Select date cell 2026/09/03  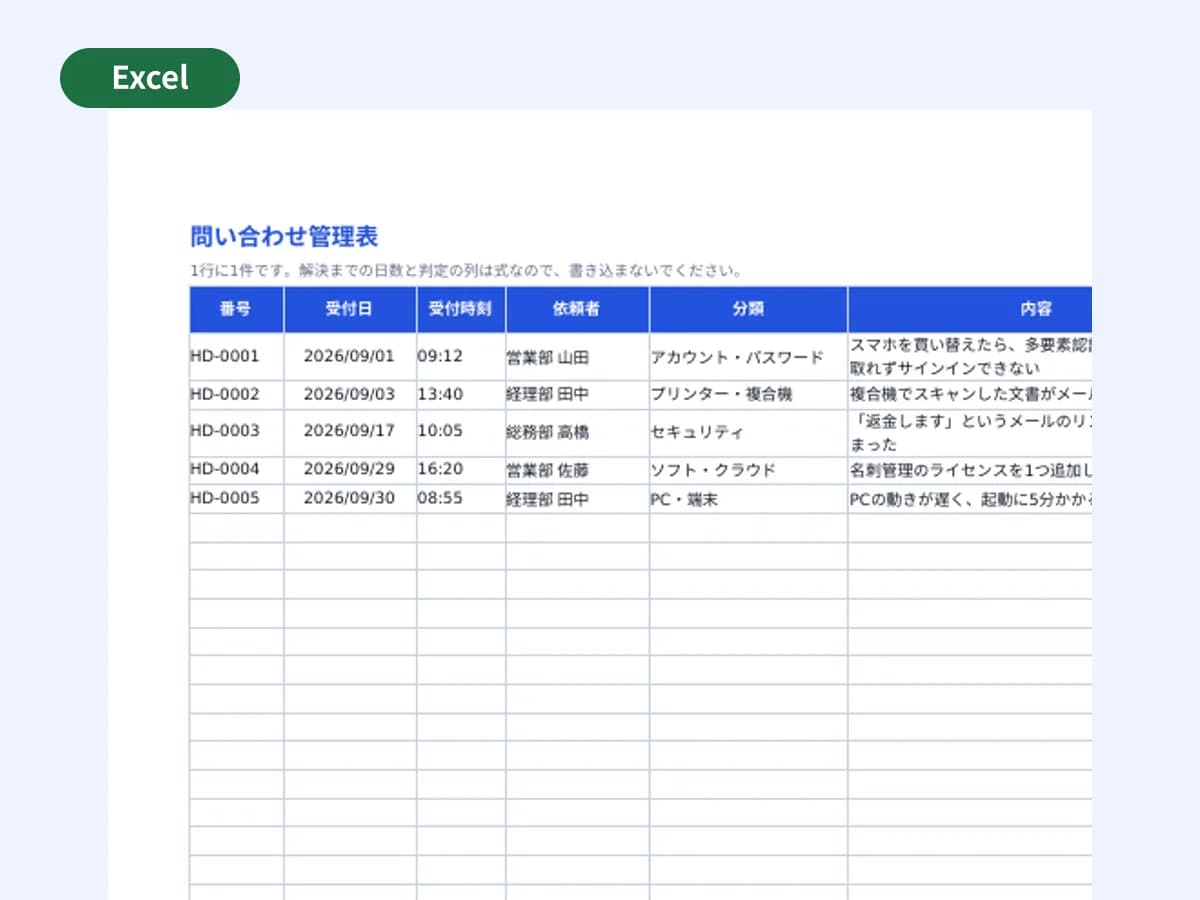350,394
